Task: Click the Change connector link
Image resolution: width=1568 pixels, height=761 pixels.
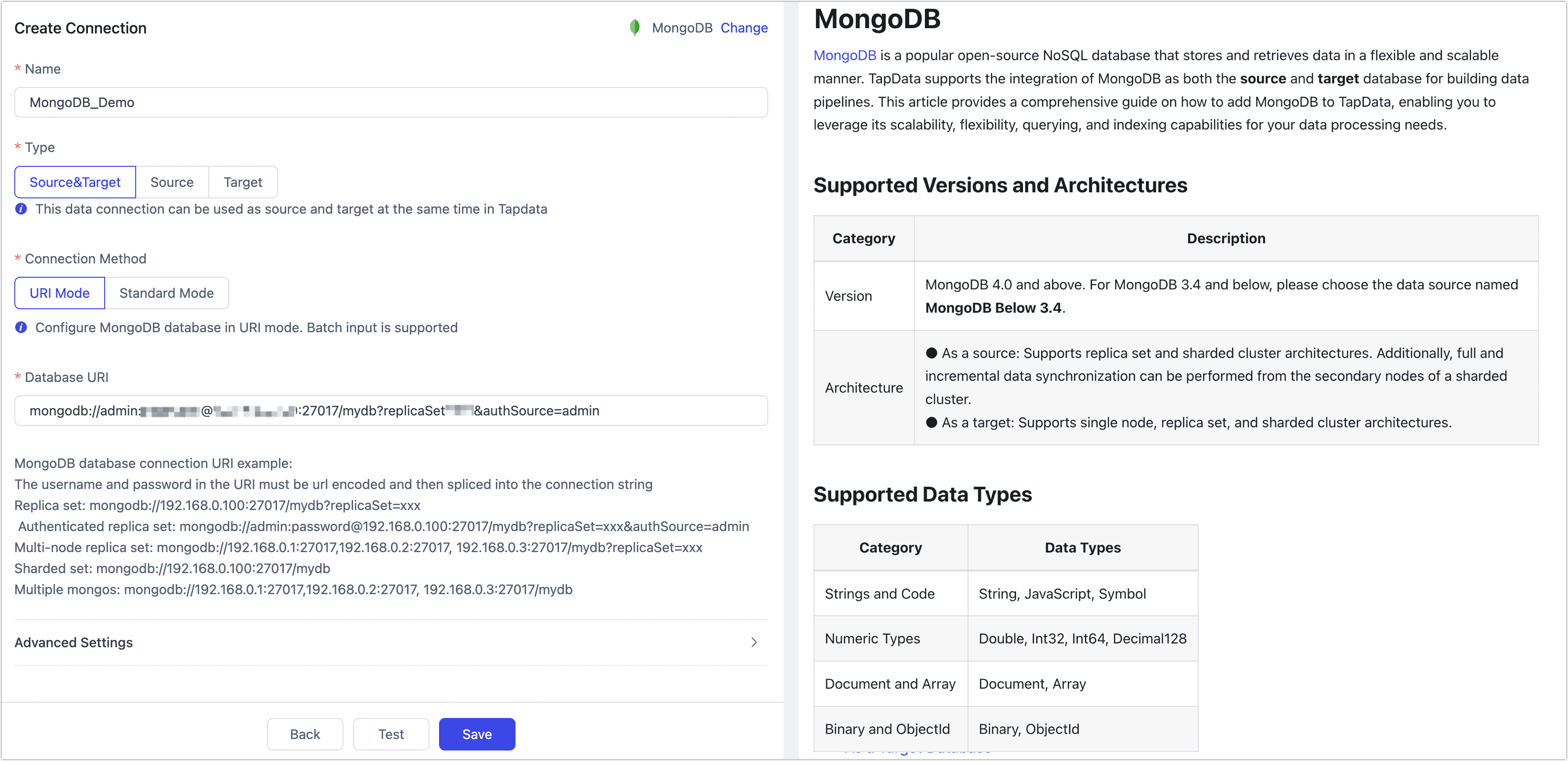Action: coord(744,27)
